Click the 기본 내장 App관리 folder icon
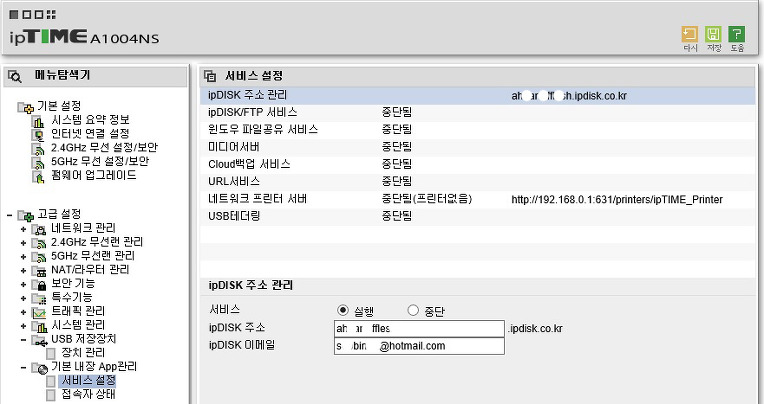 click(x=39, y=367)
